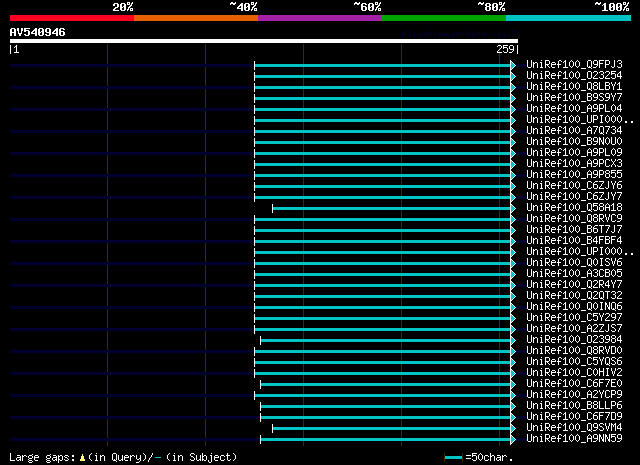Select the UniRef100_Q0ISV6 label
The height and width of the screenshot is (465, 640).
[x=574, y=263]
